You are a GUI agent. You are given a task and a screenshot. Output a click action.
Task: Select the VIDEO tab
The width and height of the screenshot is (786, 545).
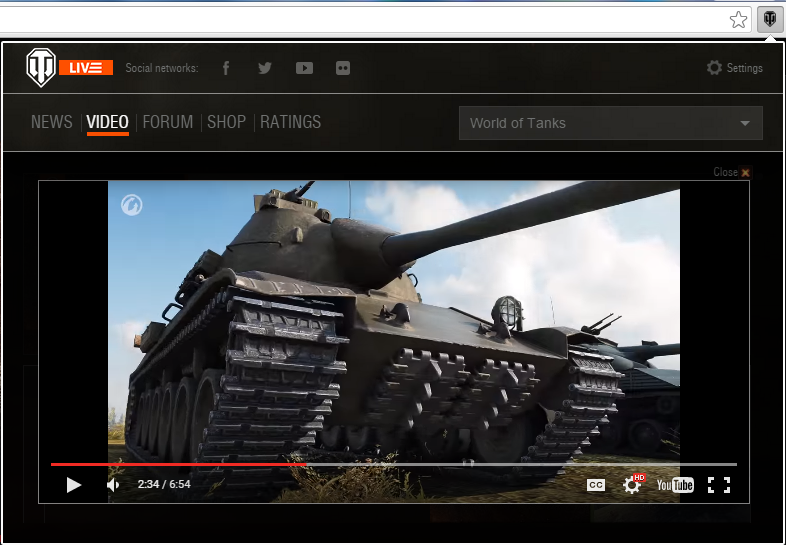107,122
